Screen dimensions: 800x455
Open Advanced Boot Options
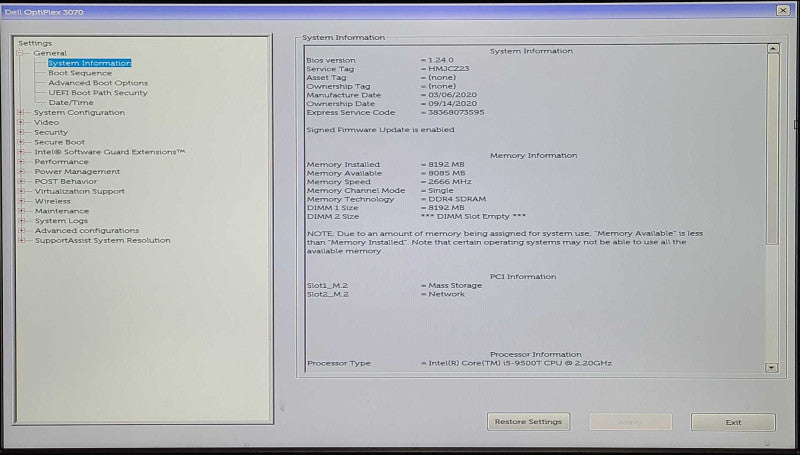(x=98, y=83)
